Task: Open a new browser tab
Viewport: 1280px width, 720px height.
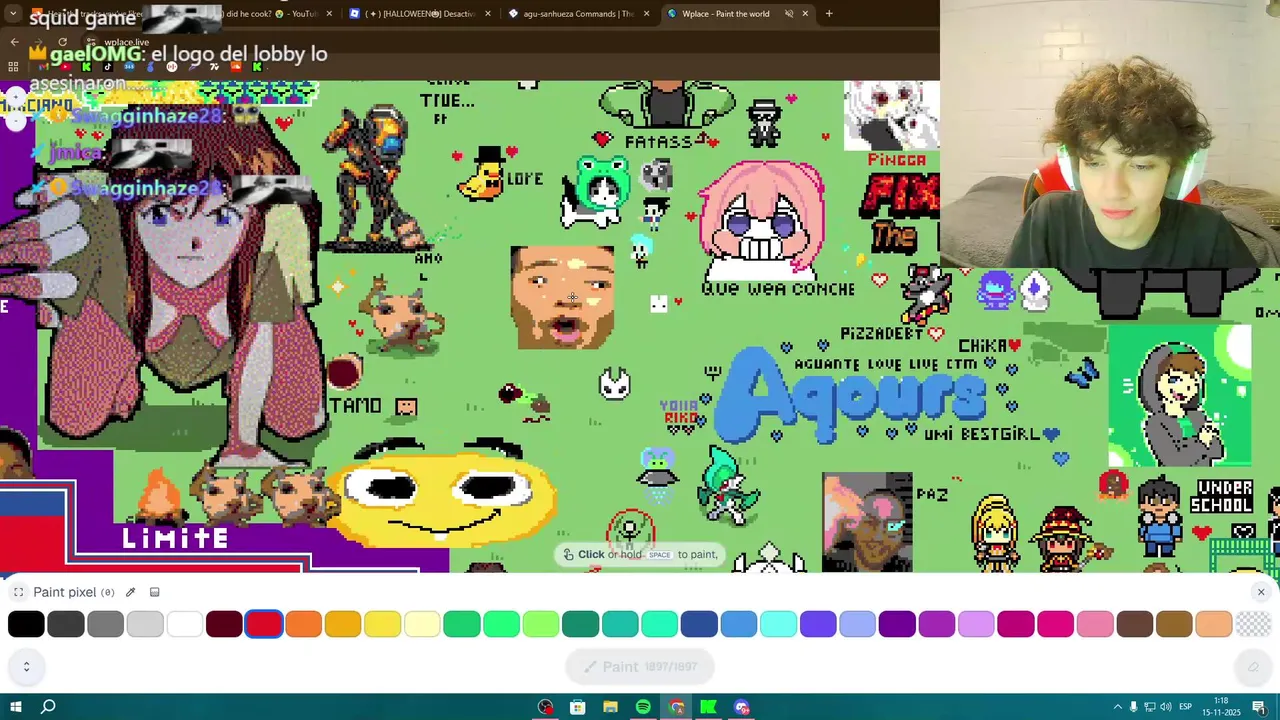Action: [x=829, y=14]
